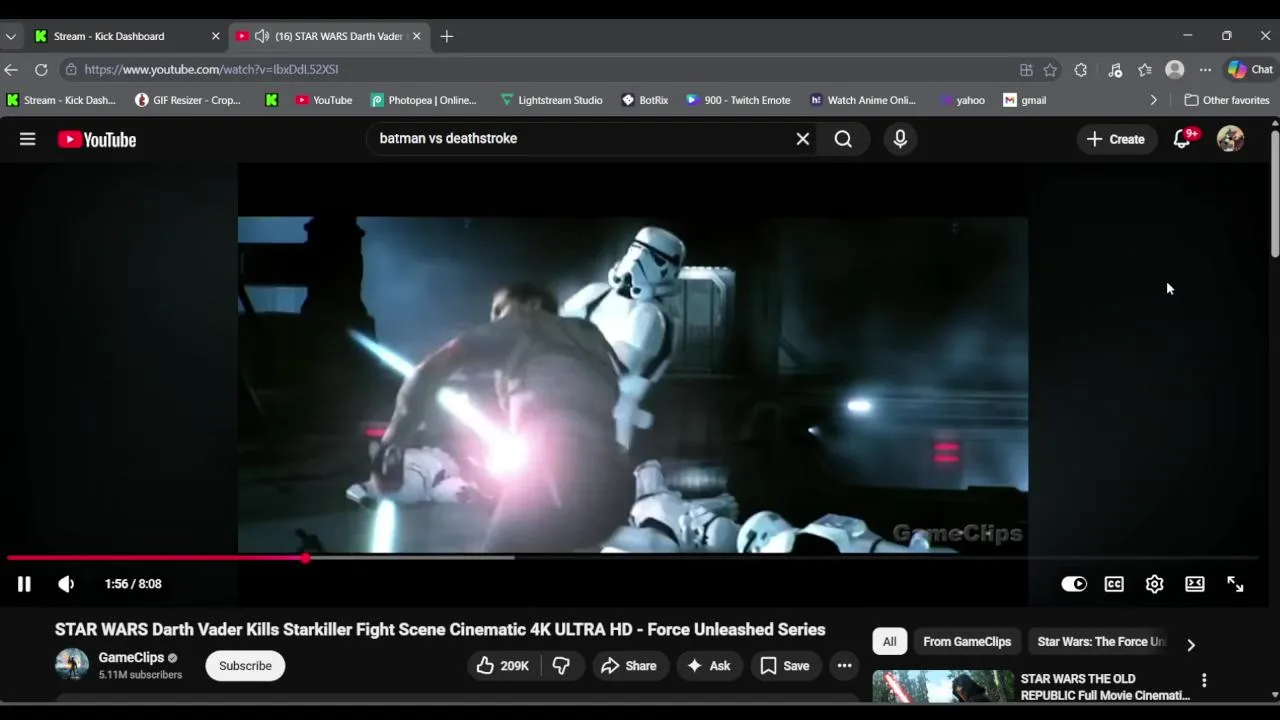Open the GameClips channel avatar

(72, 664)
